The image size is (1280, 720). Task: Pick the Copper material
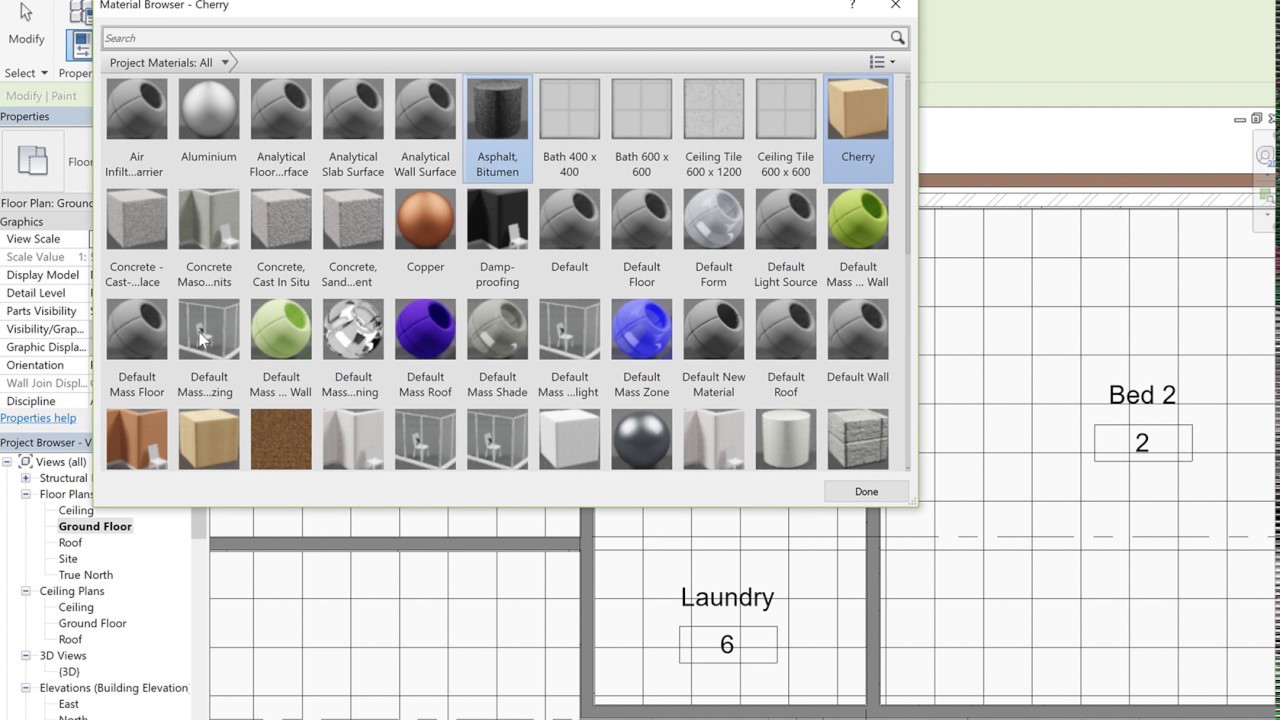(425, 238)
